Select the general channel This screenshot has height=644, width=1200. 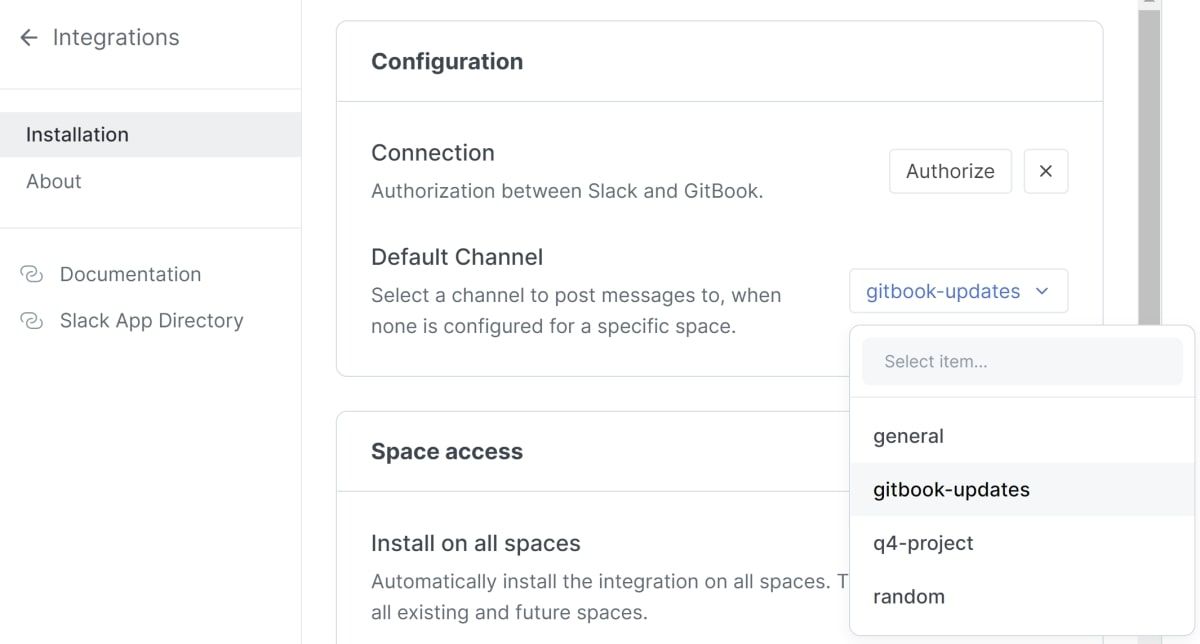tap(908, 436)
